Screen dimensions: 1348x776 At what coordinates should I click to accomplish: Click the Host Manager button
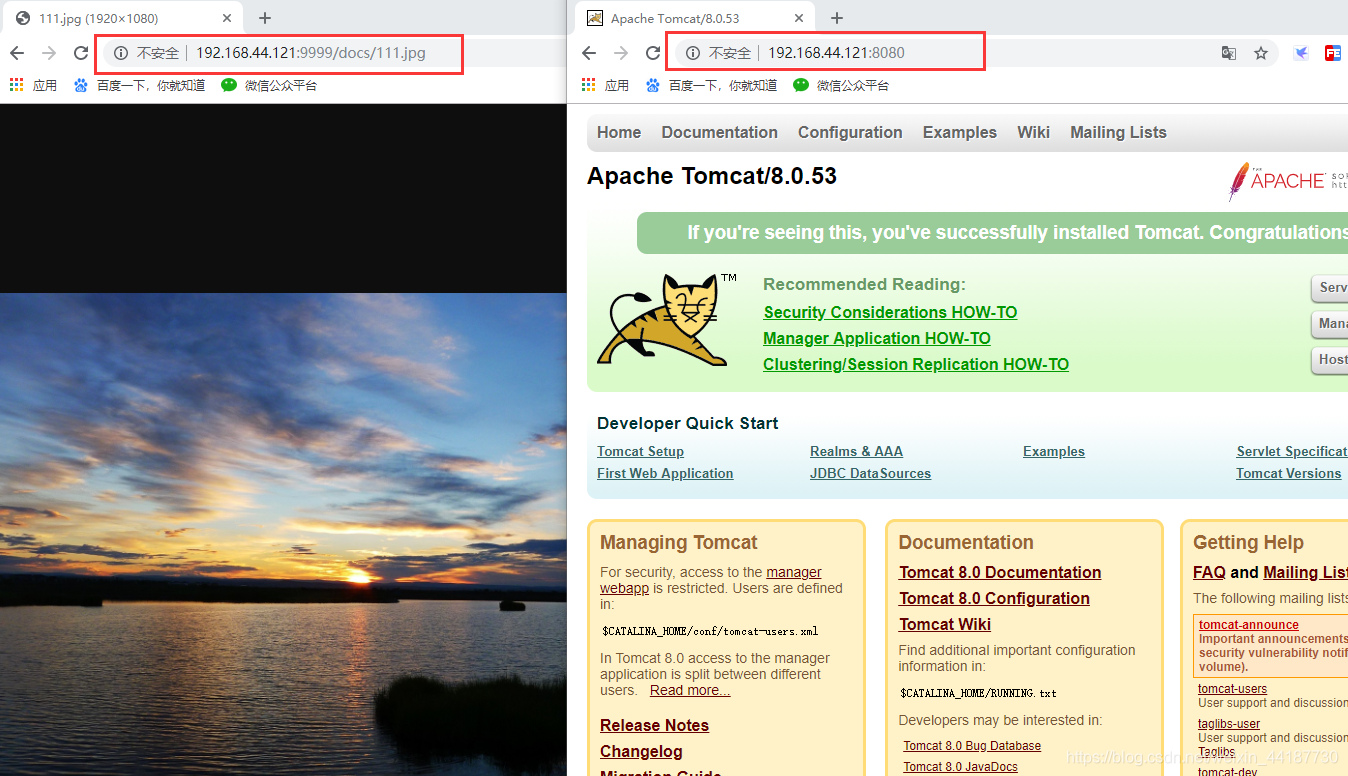pyautogui.click(x=1330, y=360)
